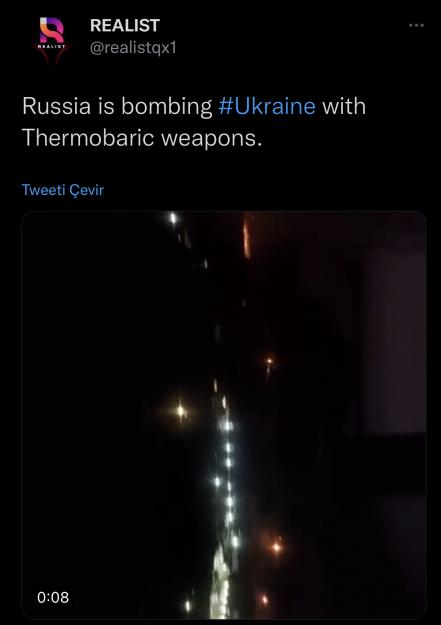Click the word 'with' after the hashtag
The width and height of the screenshot is (441, 625).
coord(344,106)
